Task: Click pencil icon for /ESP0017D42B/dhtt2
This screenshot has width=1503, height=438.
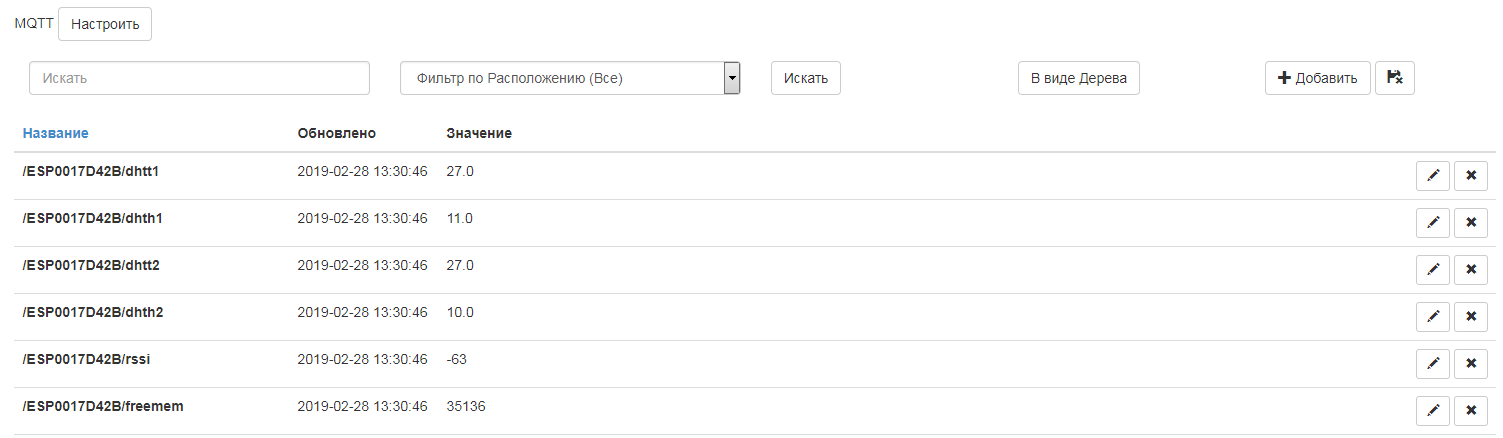Action: pyautogui.click(x=1433, y=269)
